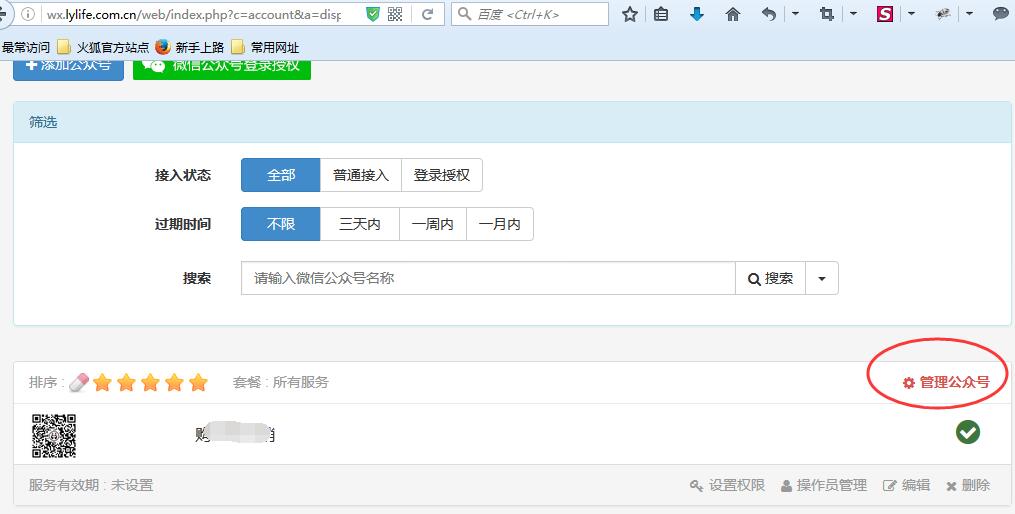
Task: Open the downloads arrow icon
Action: (x=697, y=14)
